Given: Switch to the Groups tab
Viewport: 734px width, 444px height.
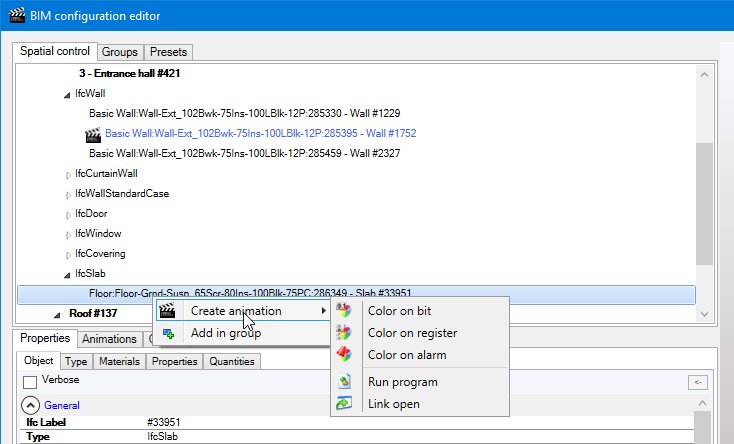Looking at the screenshot, I should click(x=120, y=51).
